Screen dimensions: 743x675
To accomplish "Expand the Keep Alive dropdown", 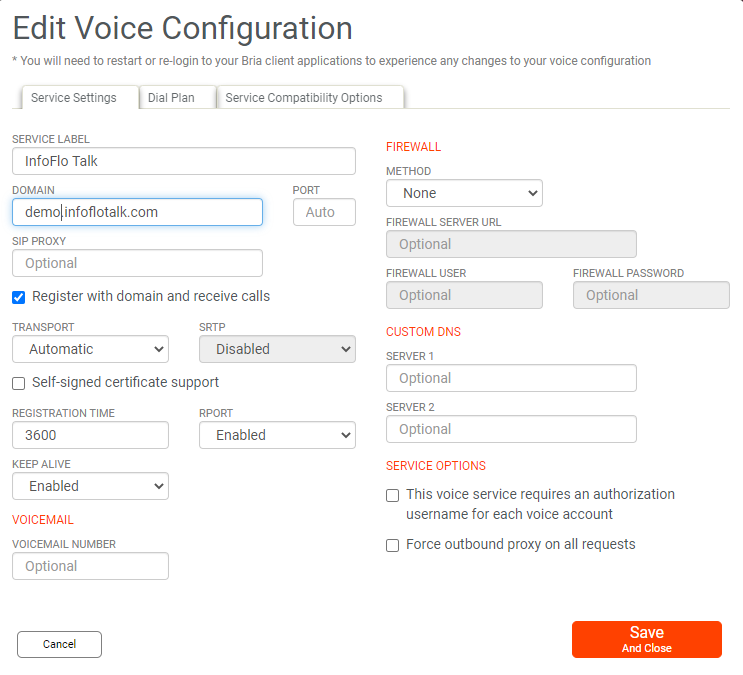I will pos(90,486).
